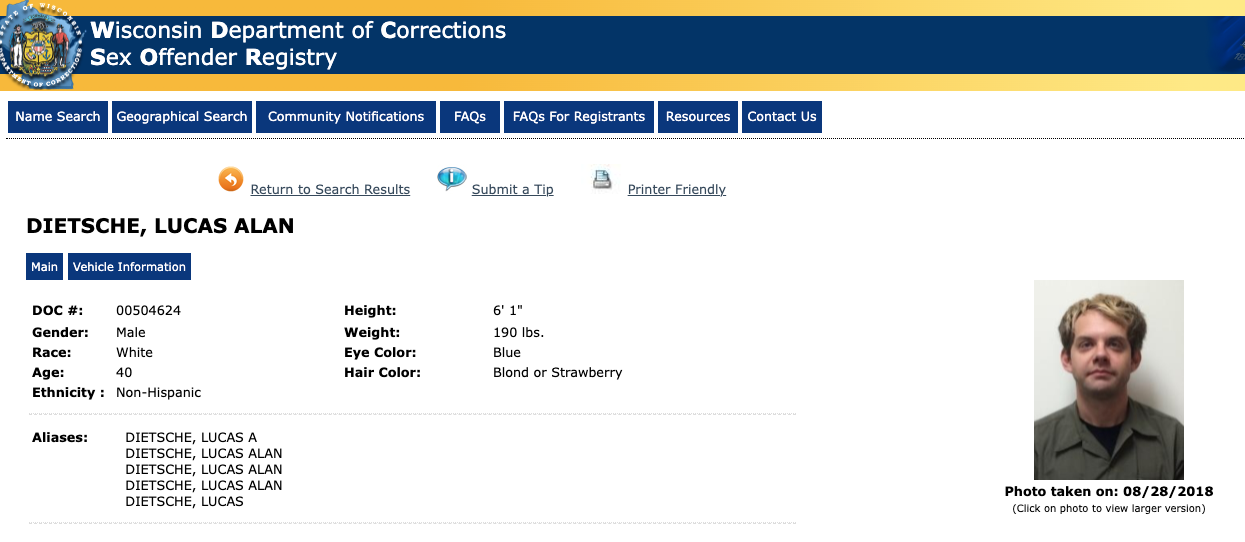
Task: Click the Submit a Tip link
Action: point(512,190)
